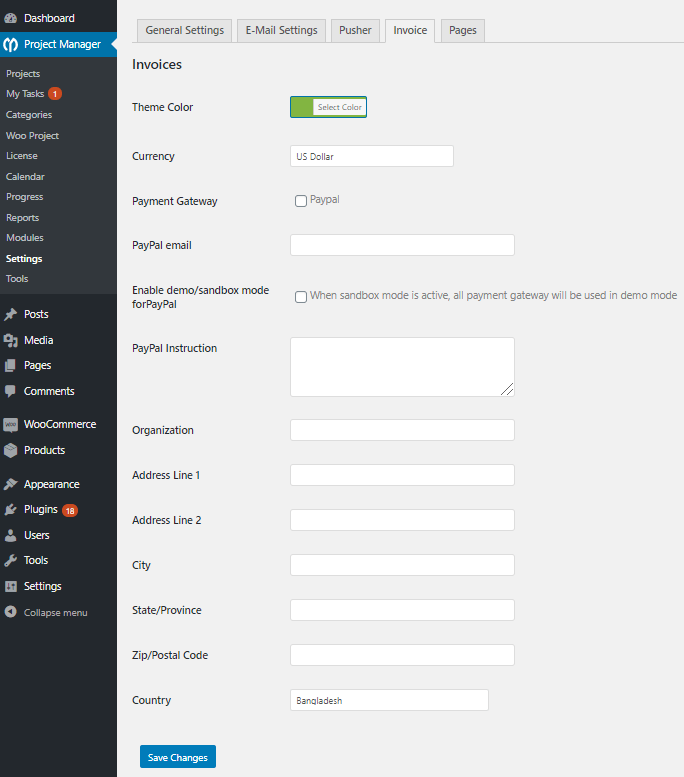Open the Pages settings tab
684x777 pixels.
point(462,31)
